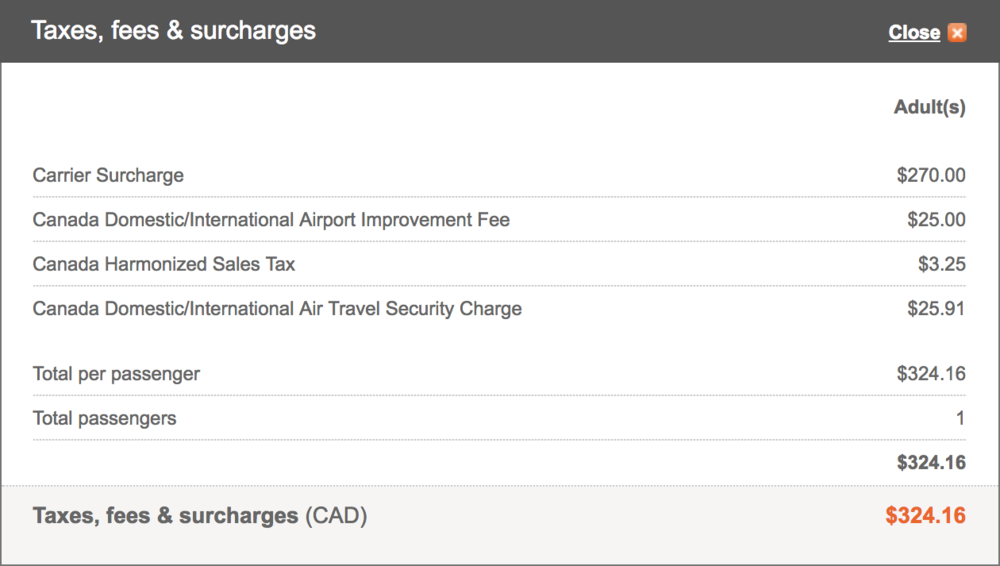Click the Air Travel Security Charge label
The width and height of the screenshot is (1000, 566).
[x=277, y=308]
